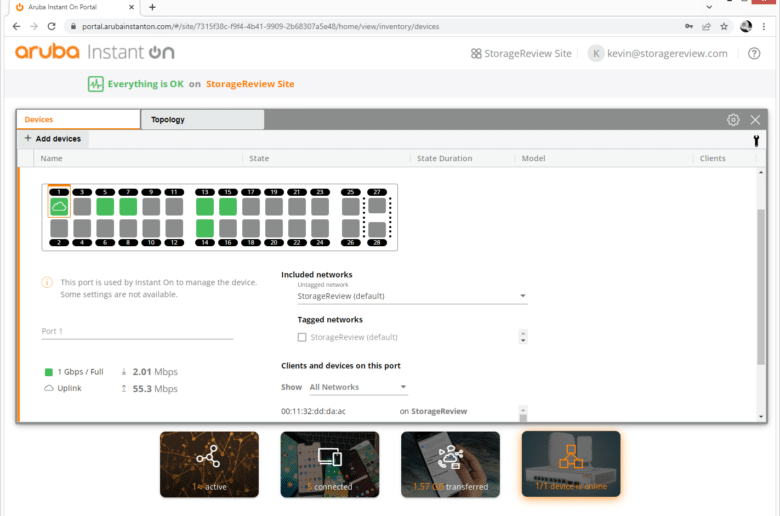The height and width of the screenshot is (516, 780).
Task: Select green active port 13
Action: (205, 206)
